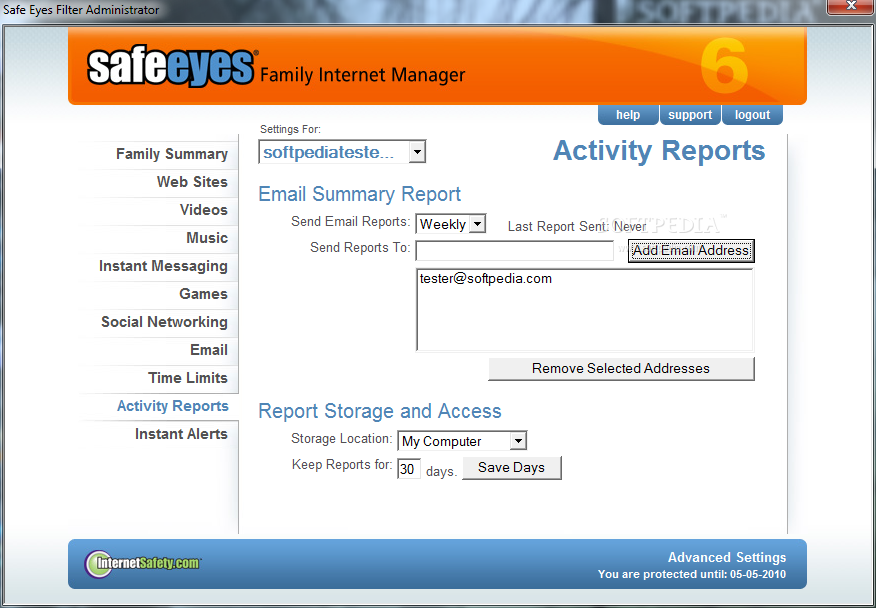Click the Save Days button

(511, 468)
